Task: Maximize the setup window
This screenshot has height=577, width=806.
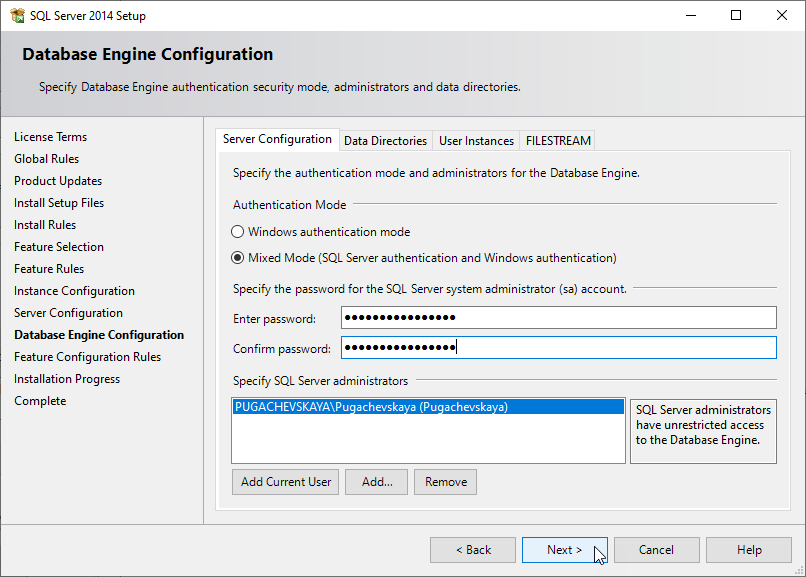Action: tap(736, 16)
